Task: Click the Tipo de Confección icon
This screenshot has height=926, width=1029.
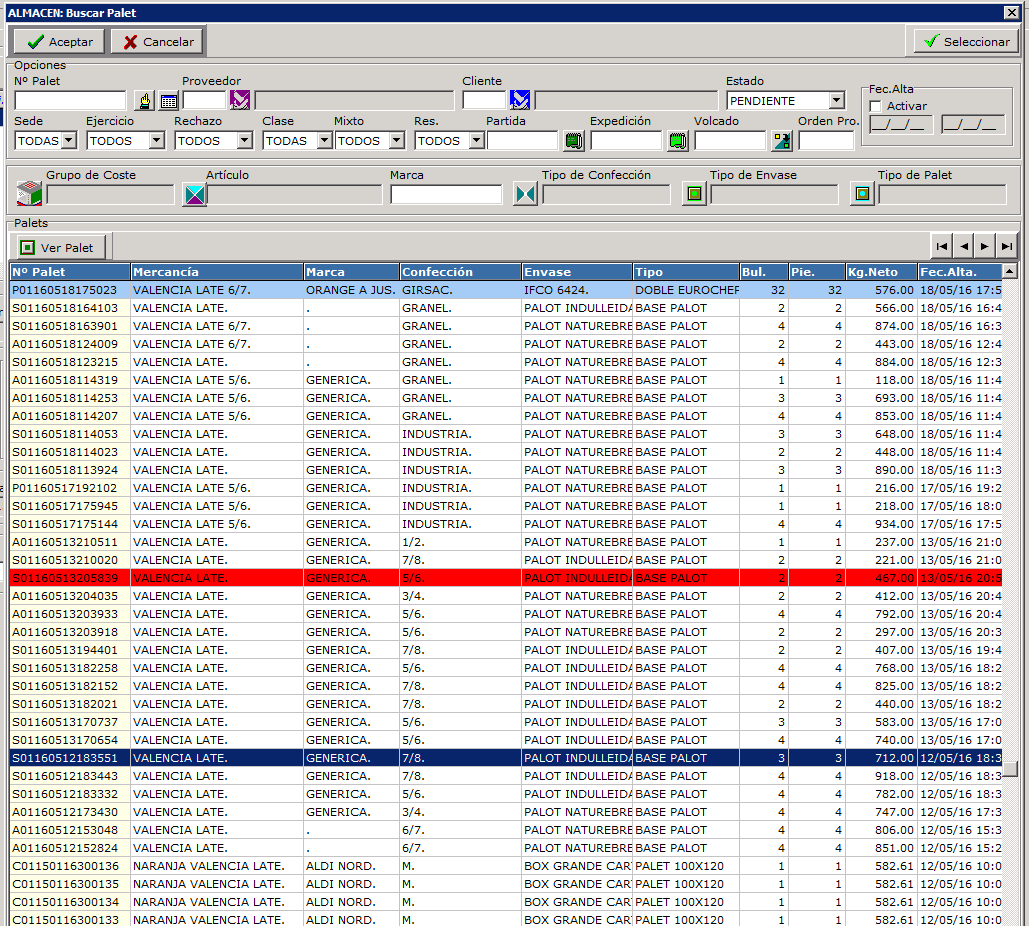Action: click(x=526, y=194)
